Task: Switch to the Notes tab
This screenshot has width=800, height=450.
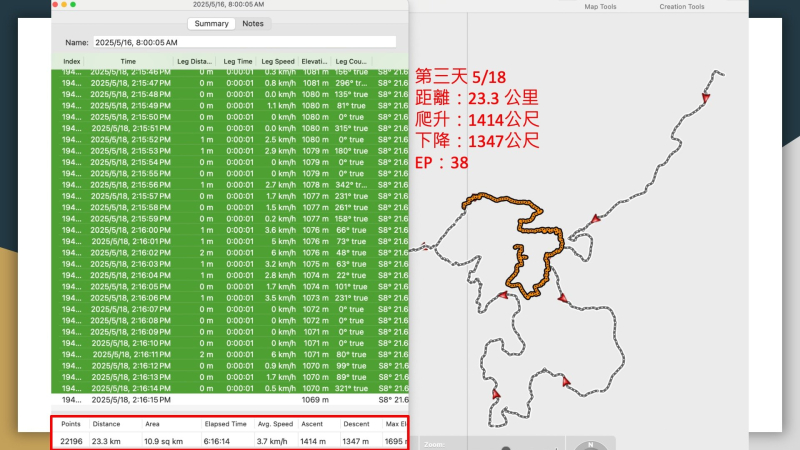Action: point(253,23)
